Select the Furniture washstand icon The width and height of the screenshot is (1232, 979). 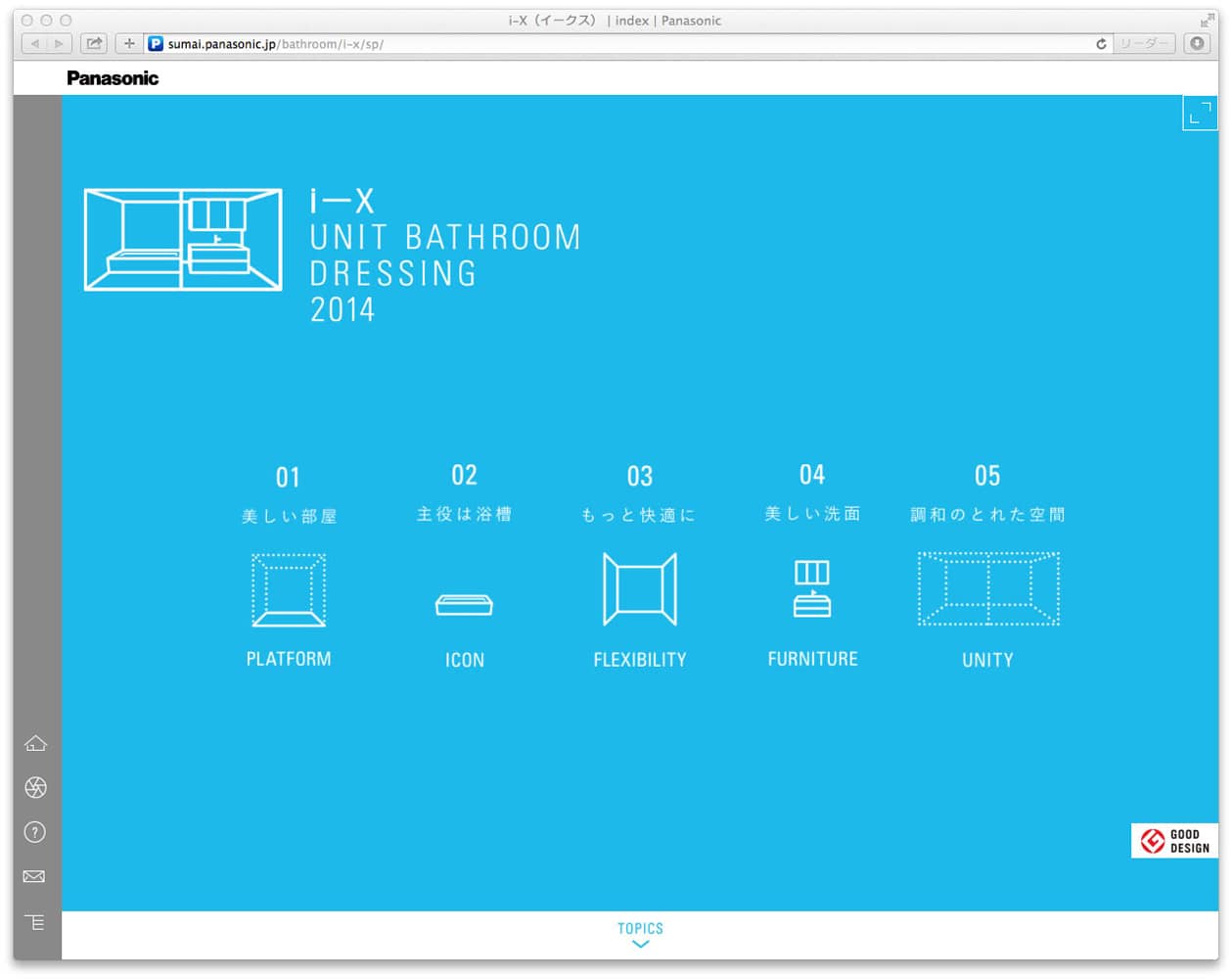click(x=812, y=588)
